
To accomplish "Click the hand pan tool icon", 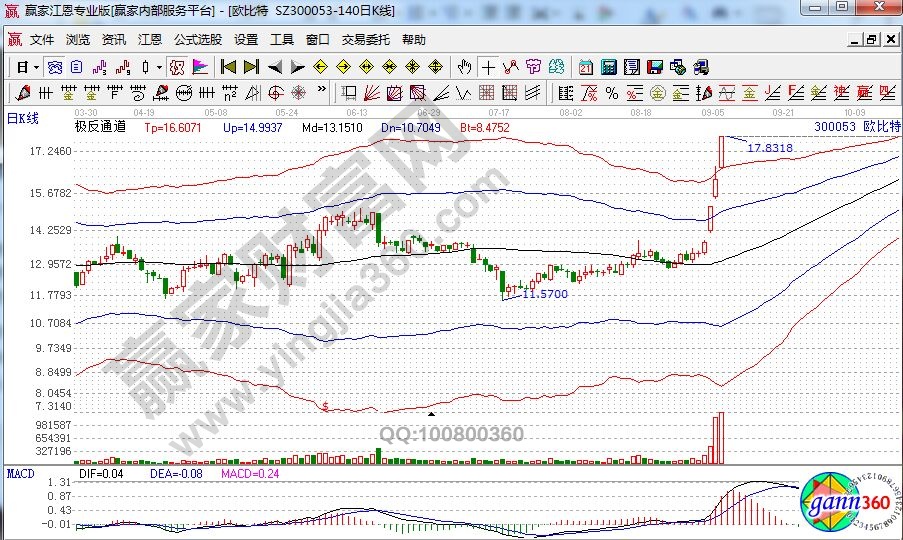I will click(x=464, y=67).
